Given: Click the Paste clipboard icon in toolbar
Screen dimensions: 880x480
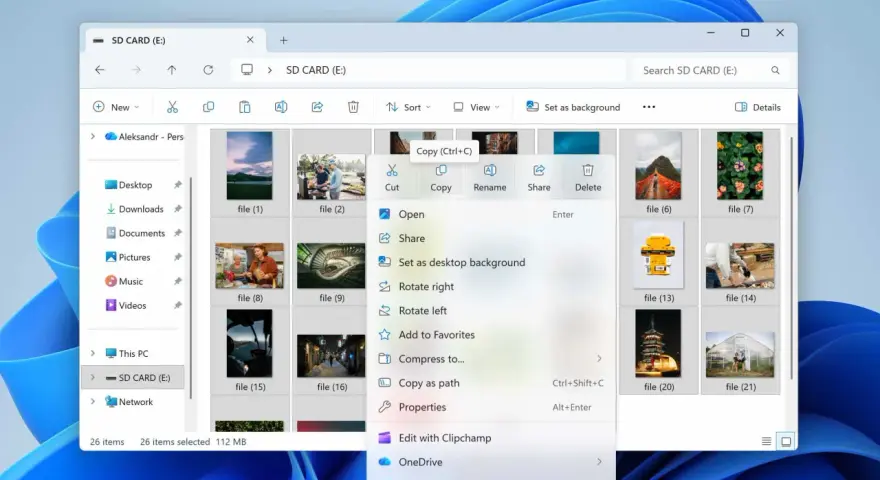Looking at the screenshot, I should coord(245,107).
